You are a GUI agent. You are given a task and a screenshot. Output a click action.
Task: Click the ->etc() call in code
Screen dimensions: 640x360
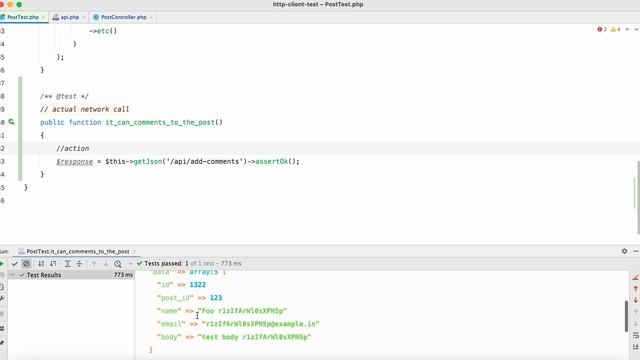103,31
